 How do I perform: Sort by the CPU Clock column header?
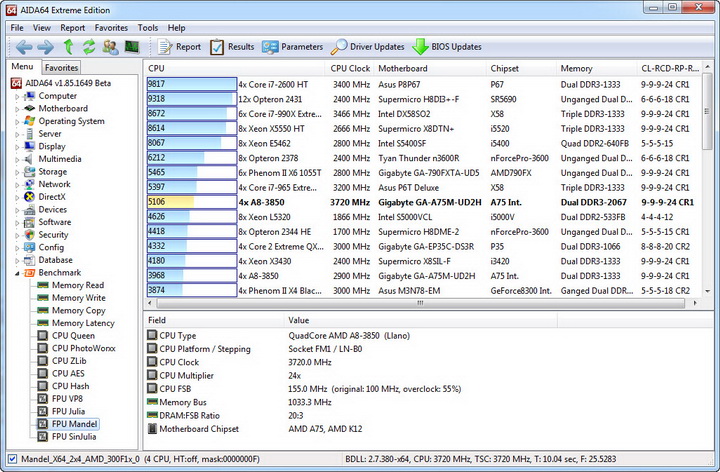pyautogui.click(x=349, y=68)
